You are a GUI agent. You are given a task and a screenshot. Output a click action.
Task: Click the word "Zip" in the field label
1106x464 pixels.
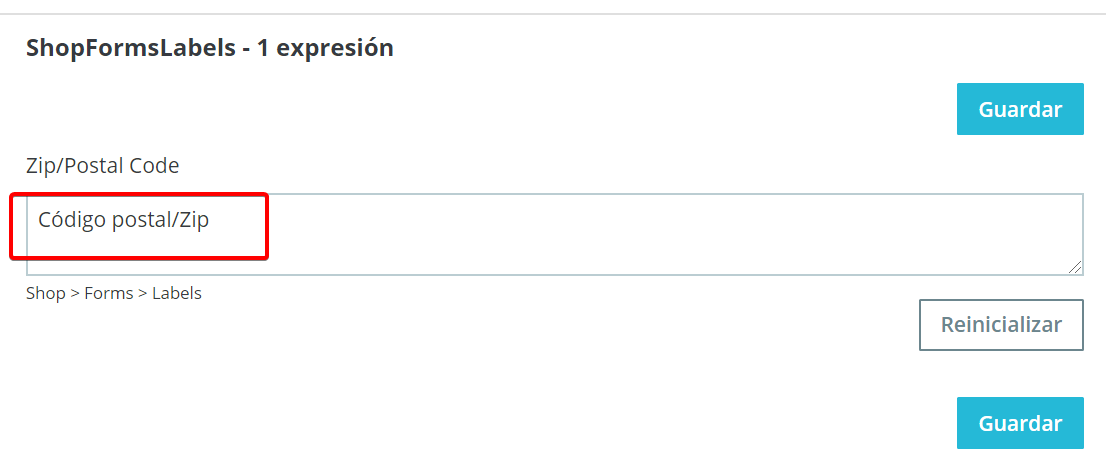click(41, 166)
